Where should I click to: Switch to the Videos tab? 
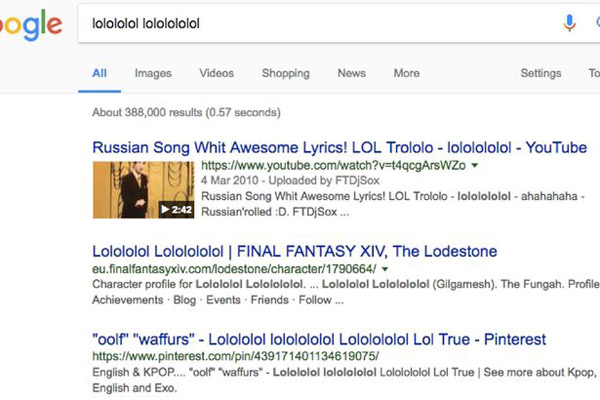(216, 73)
